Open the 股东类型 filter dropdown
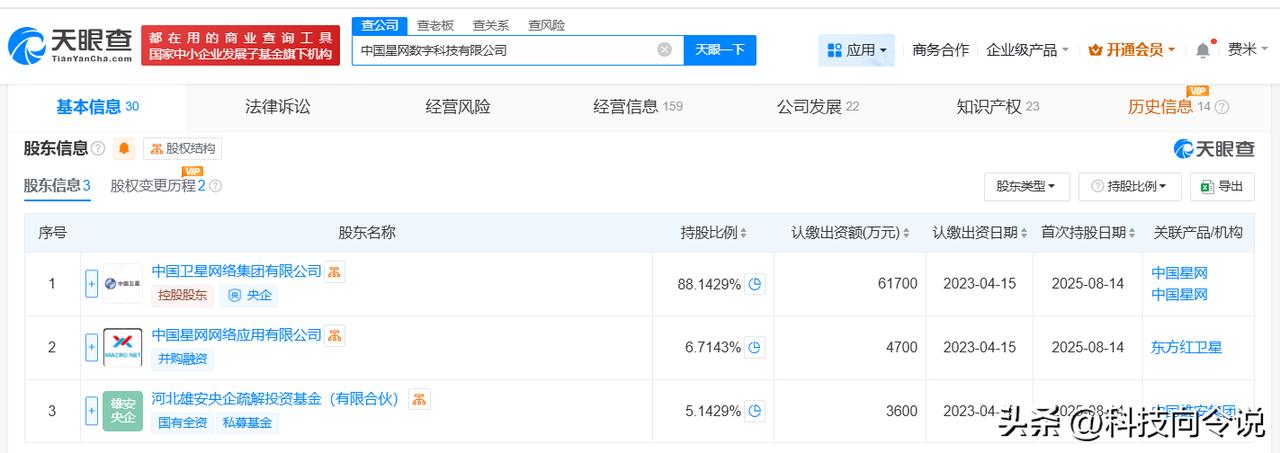Image resolution: width=1280 pixels, height=453 pixels. click(1027, 186)
